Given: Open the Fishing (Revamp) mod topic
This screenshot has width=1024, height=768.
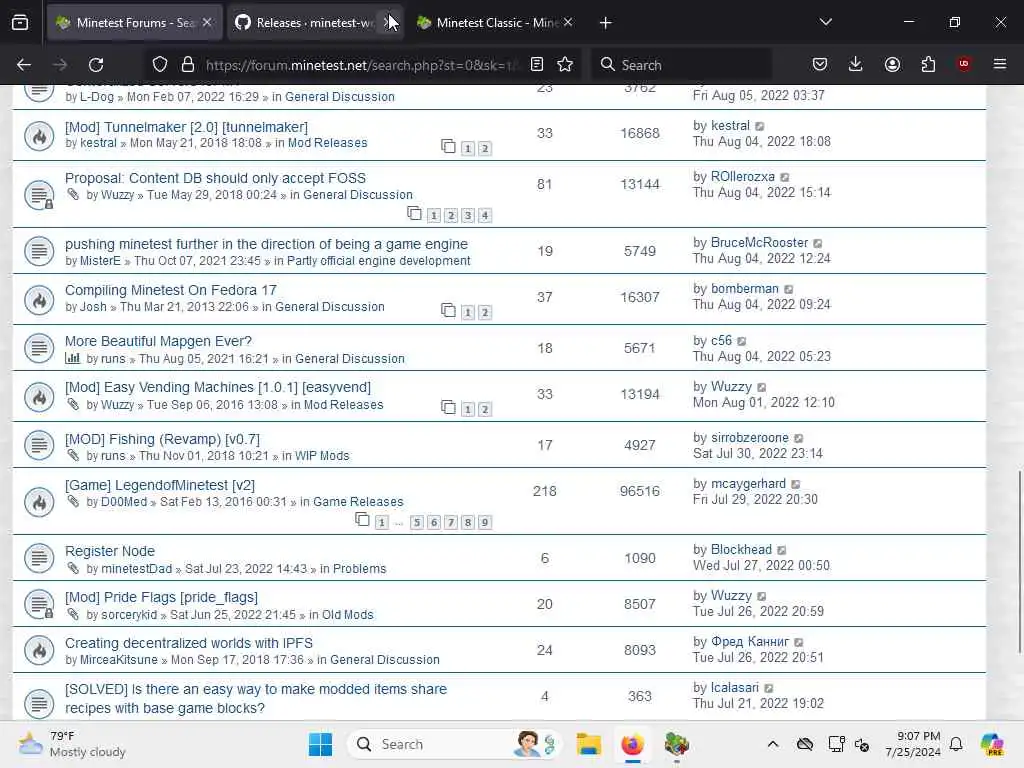Looking at the screenshot, I should point(162,439).
